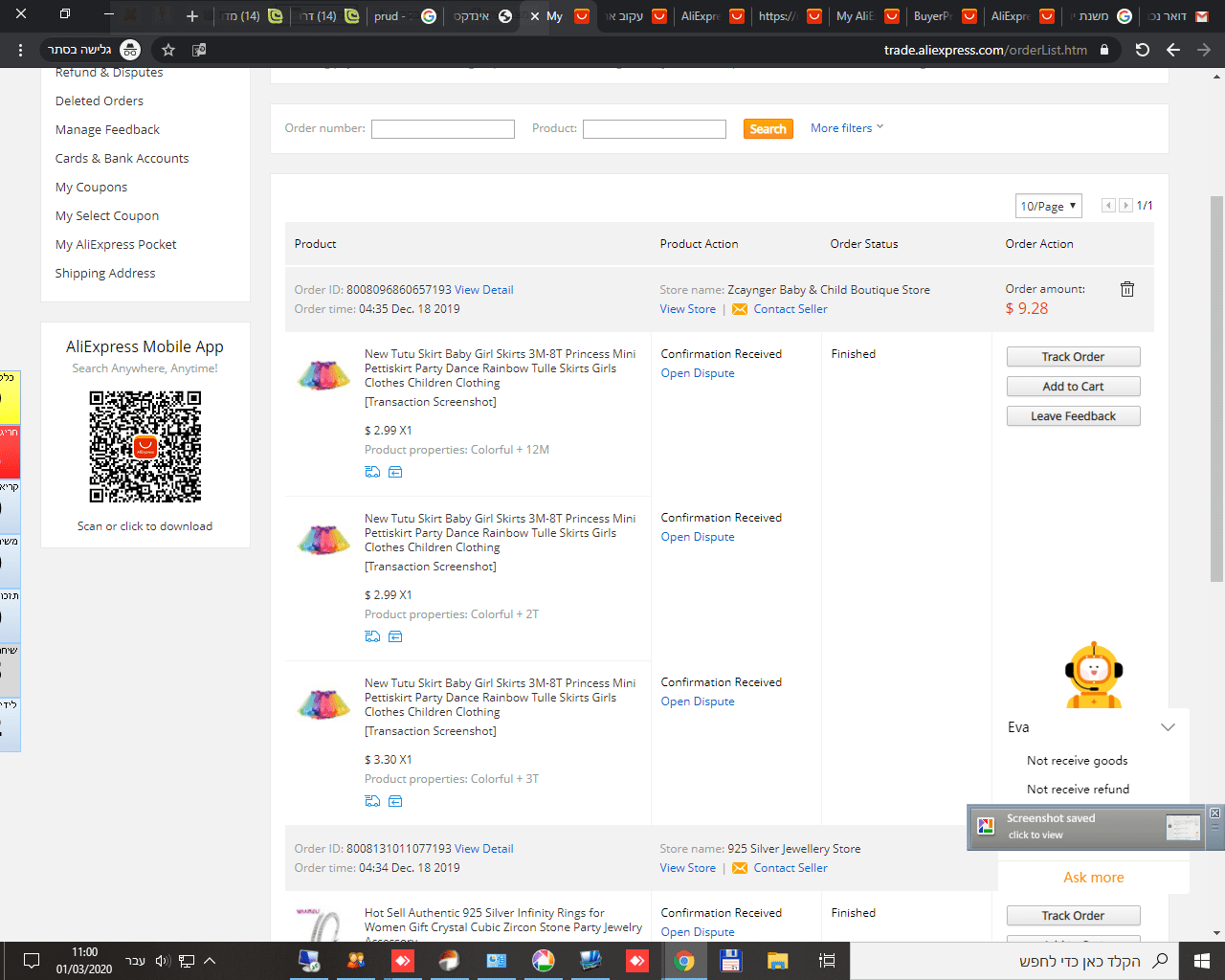Viewport: 1225px width, 980px height.
Task: Open My Select Coupon in sidebar
Action: pos(107,215)
